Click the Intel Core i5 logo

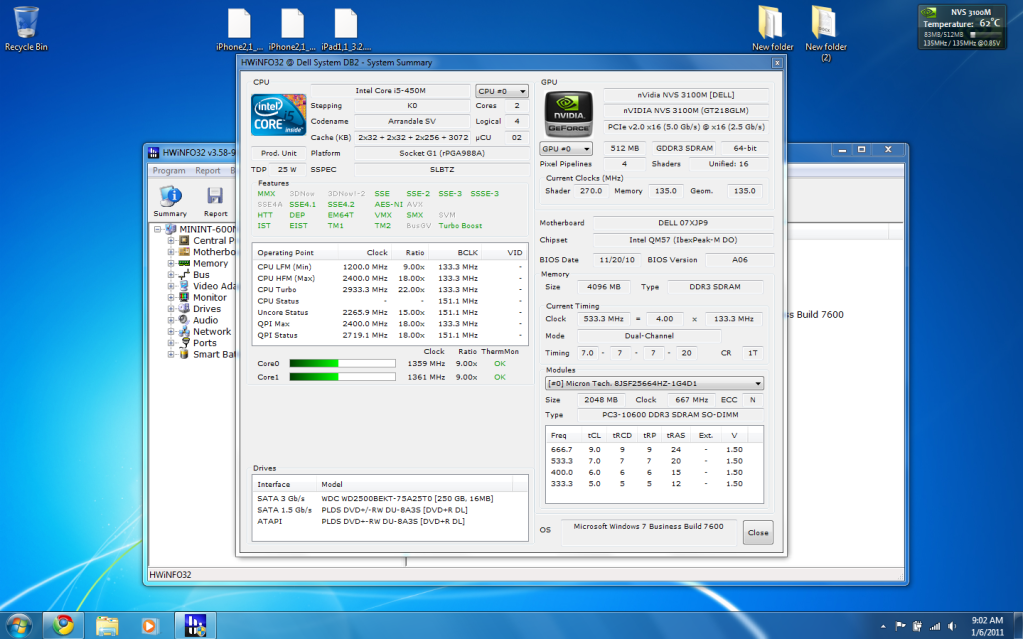(279, 115)
